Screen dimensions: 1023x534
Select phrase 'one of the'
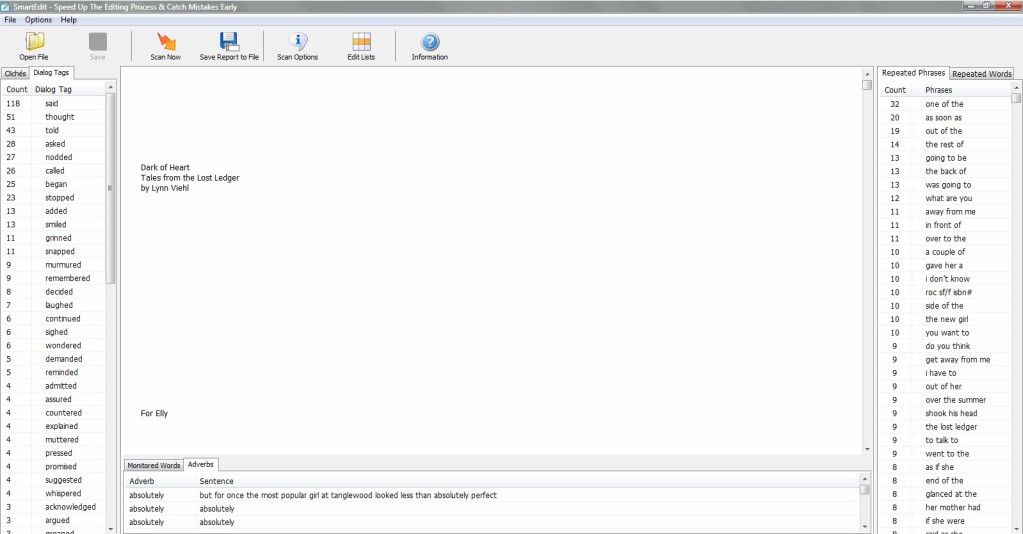click(x=945, y=104)
